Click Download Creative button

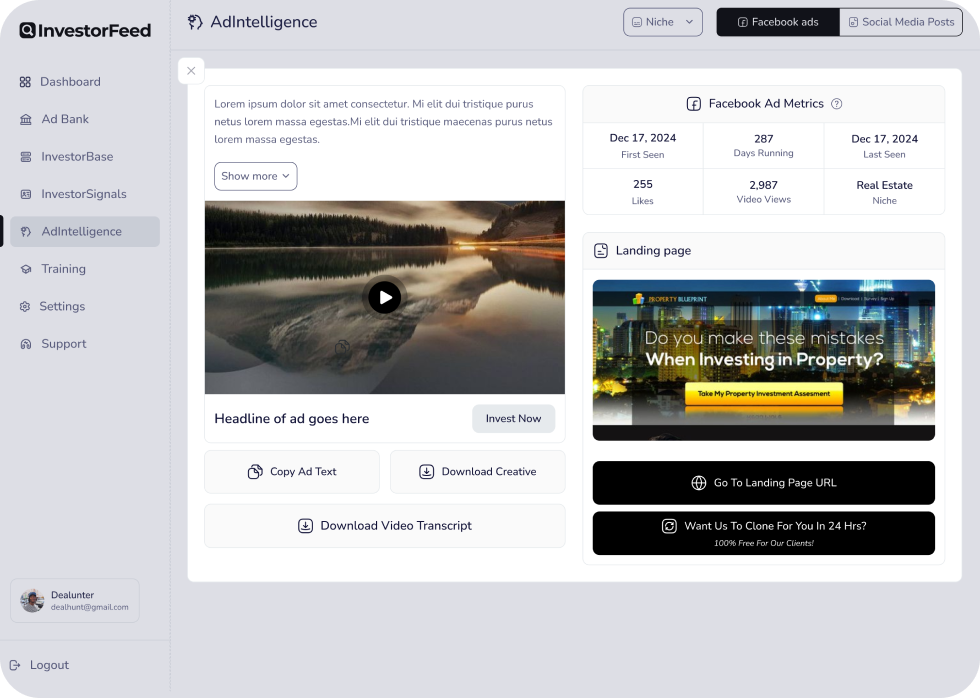(x=477, y=472)
